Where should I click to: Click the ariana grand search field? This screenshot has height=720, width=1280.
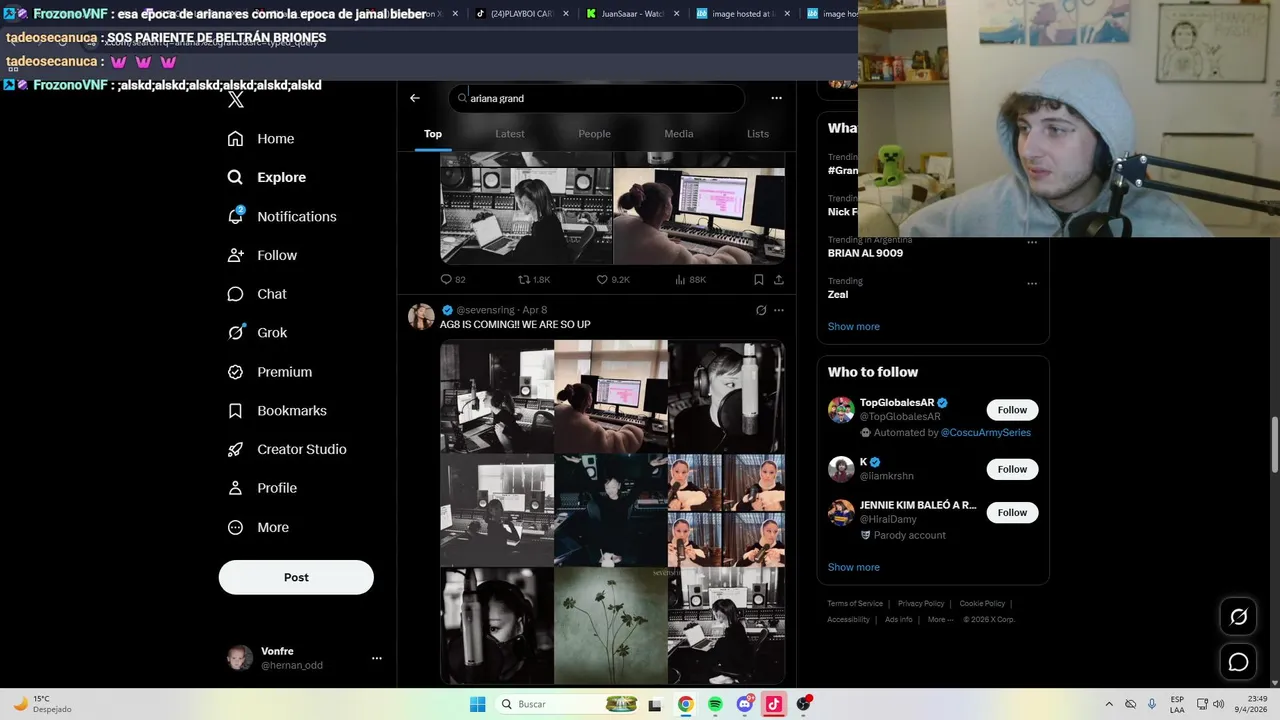pos(597,98)
